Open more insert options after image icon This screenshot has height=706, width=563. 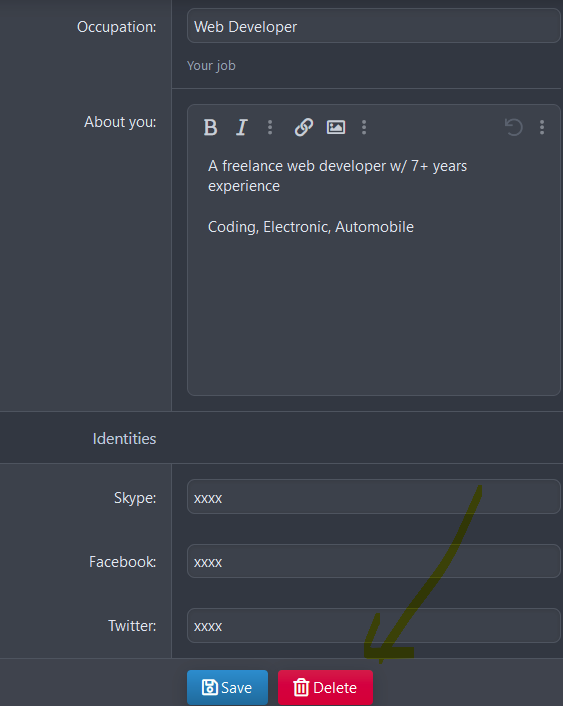pos(364,127)
